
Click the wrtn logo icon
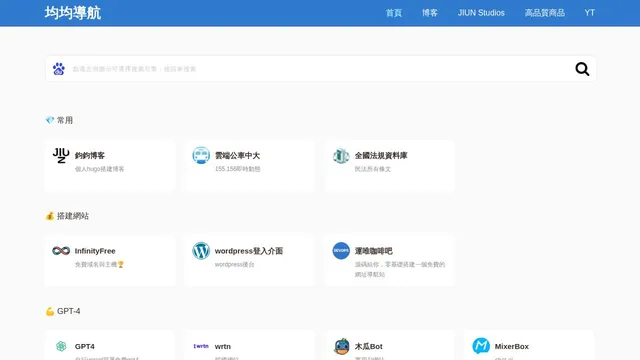coord(201,346)
